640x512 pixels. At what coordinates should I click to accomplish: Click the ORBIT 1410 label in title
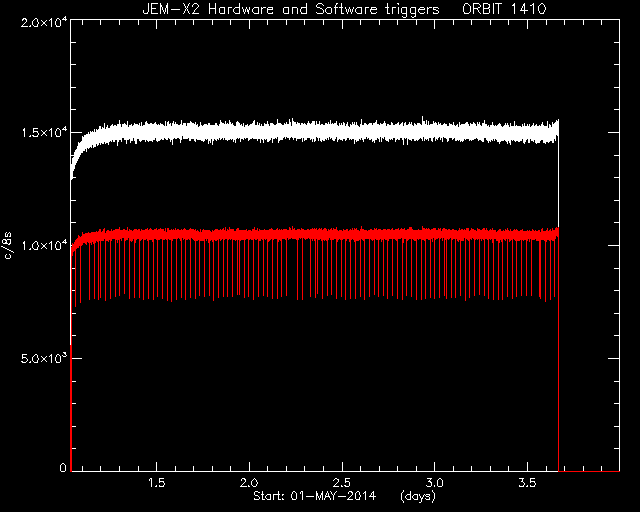tap(504, 9)
